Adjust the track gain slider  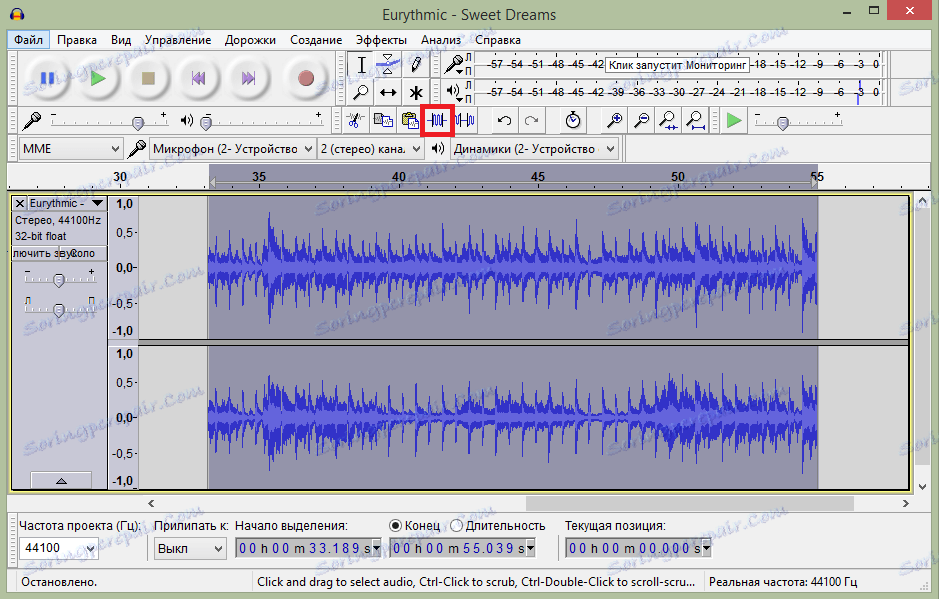point(58,278)
